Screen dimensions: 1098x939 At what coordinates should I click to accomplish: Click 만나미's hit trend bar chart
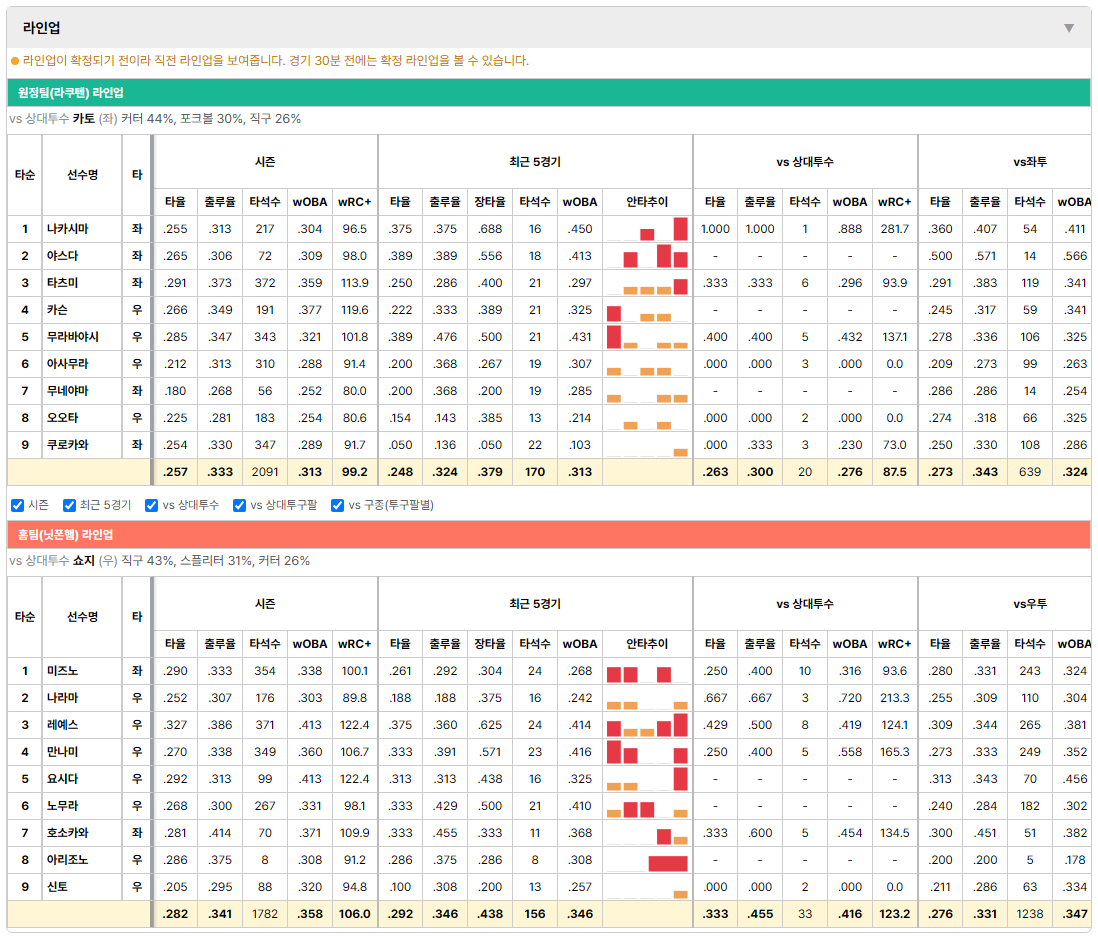[x=647, y=753]
